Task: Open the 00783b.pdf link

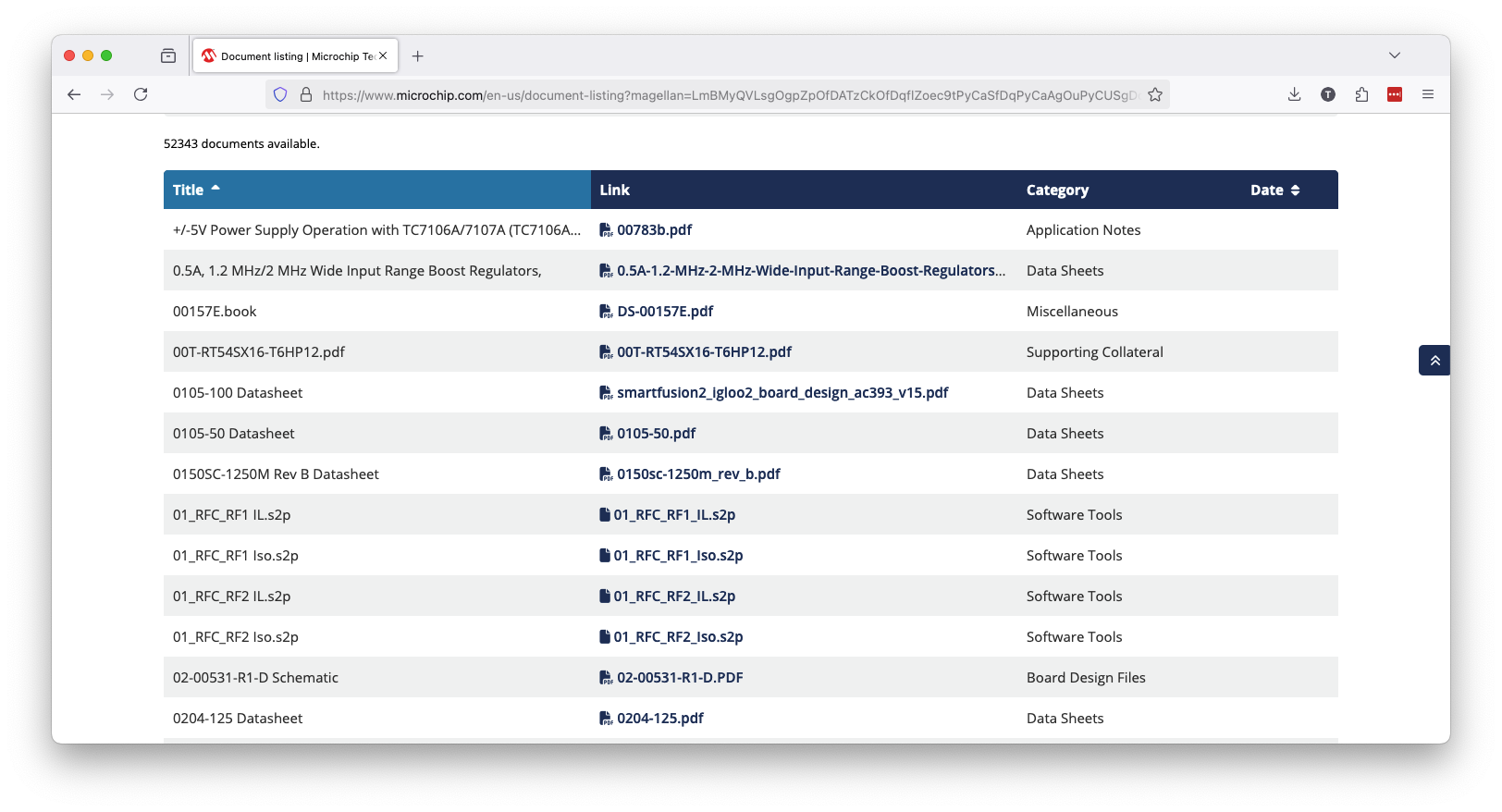Action: [x=654, y=229]
